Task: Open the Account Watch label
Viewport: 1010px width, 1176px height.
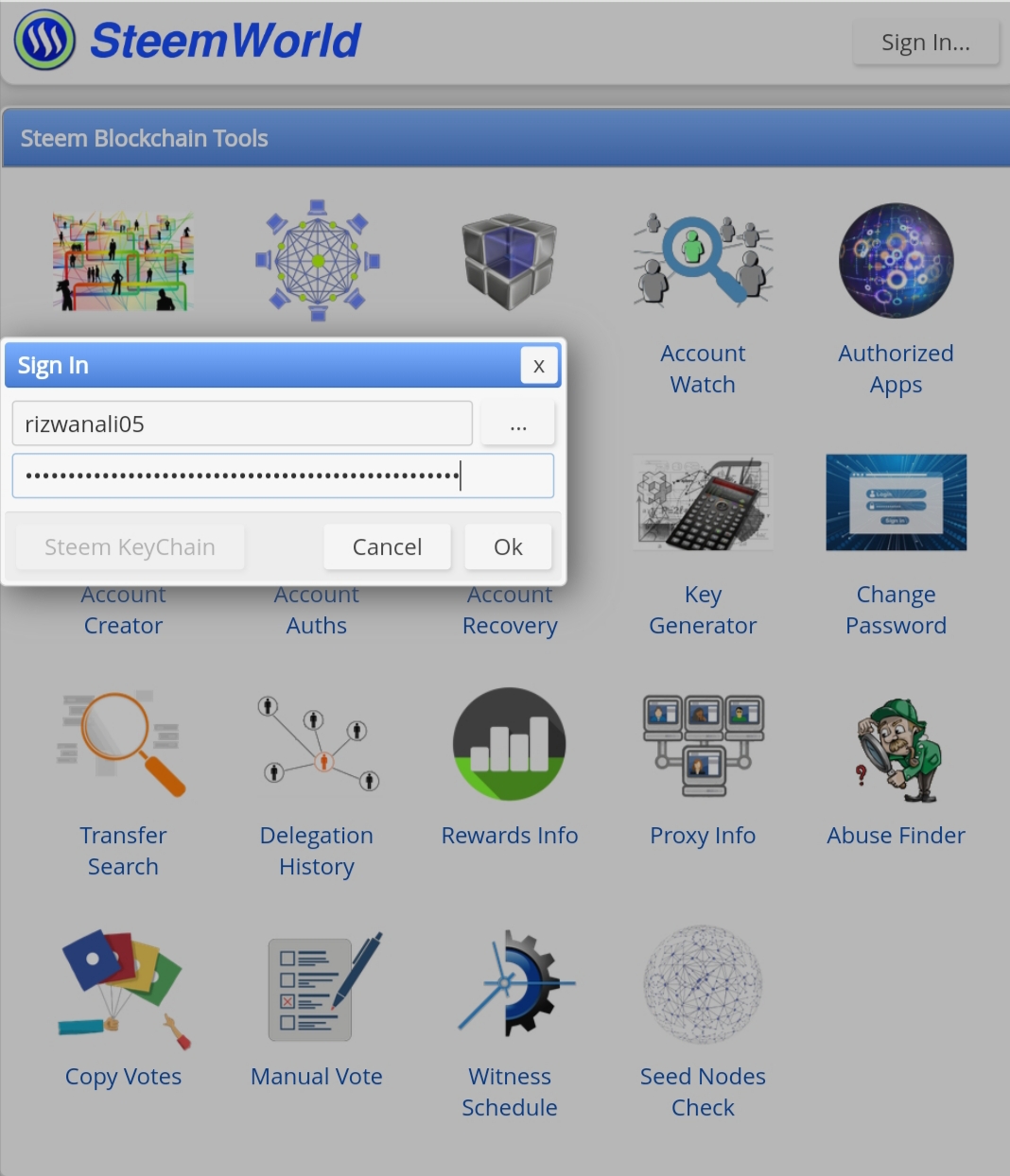Action: [703, 369]
